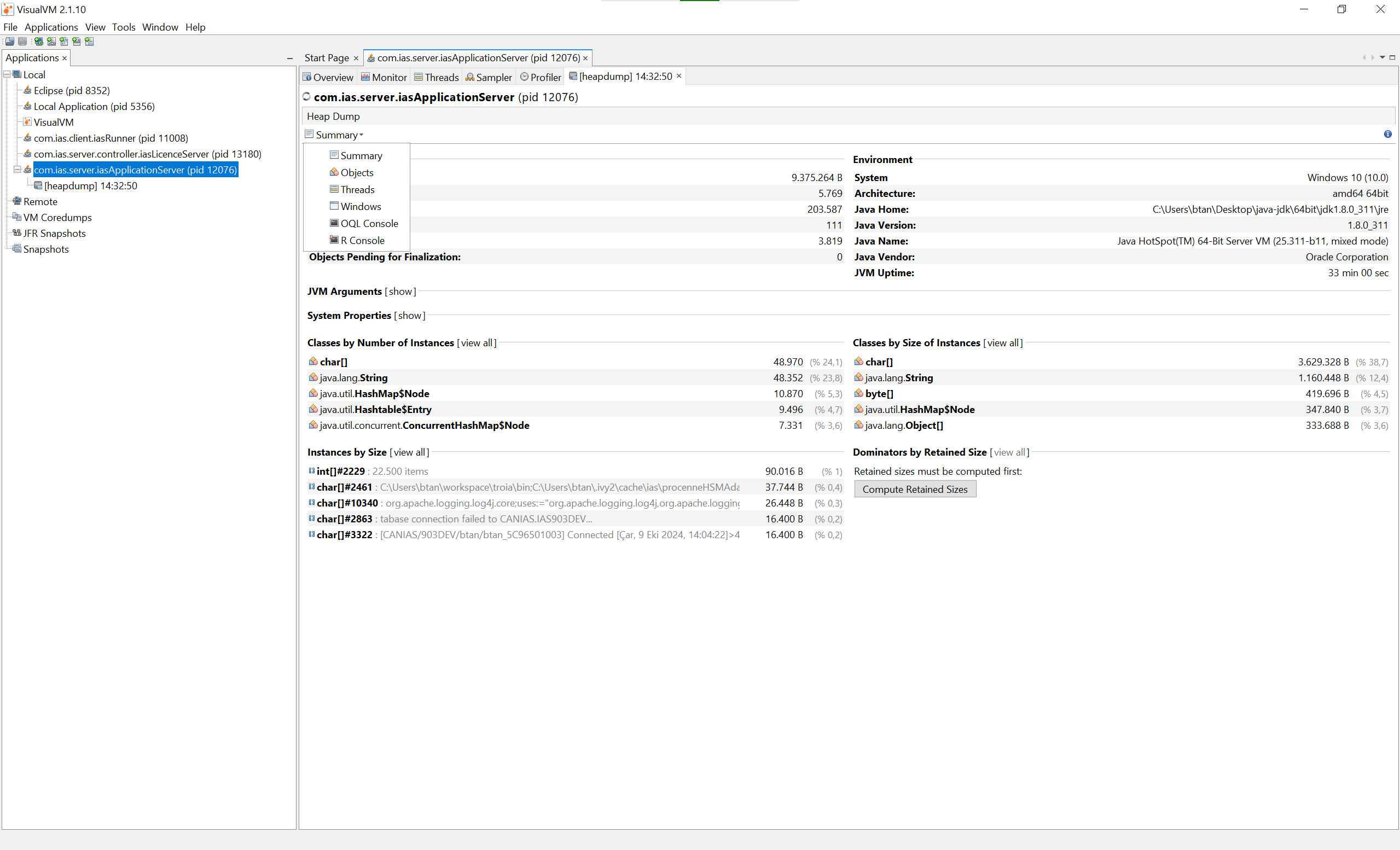The height and width of the screenshot is (850, 1400).
Task: Click the Load snapshot toolbar icon
Action: (10, 42)
